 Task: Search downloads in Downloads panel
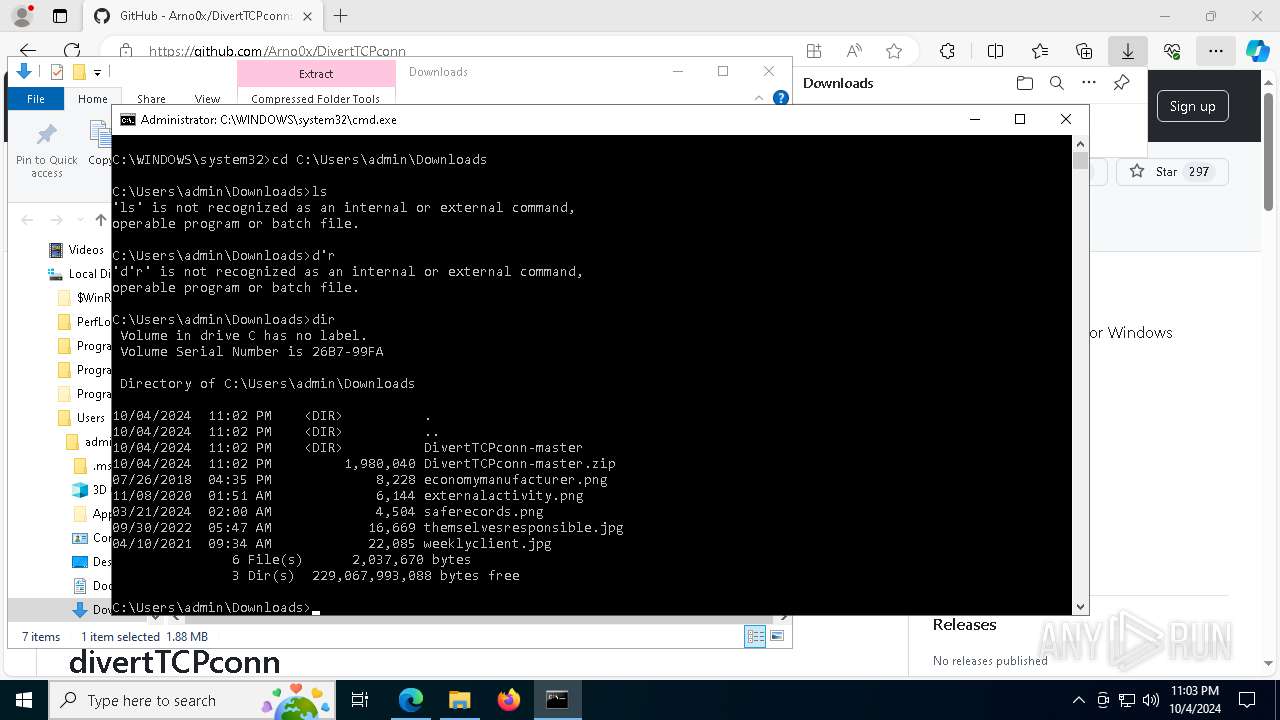(1057, 83)
